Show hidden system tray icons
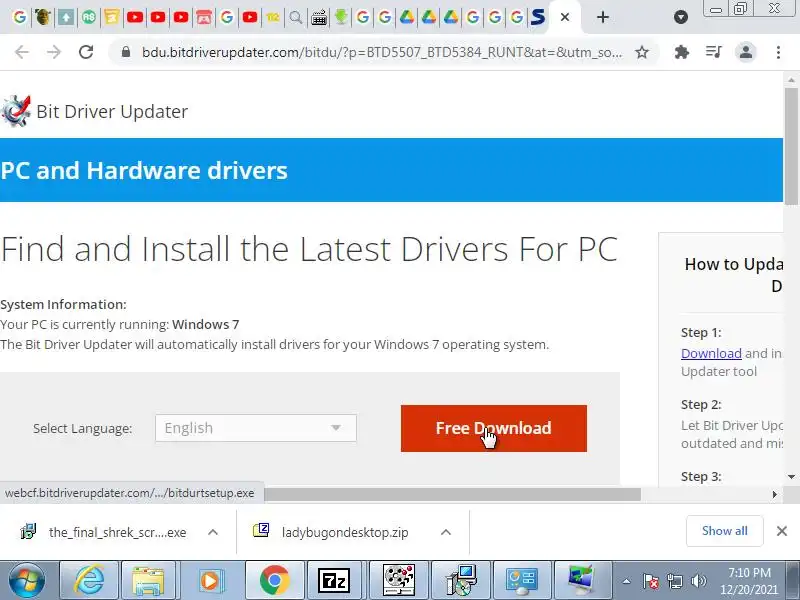Viewport: 800px width, 600px height. pos(627,581)
